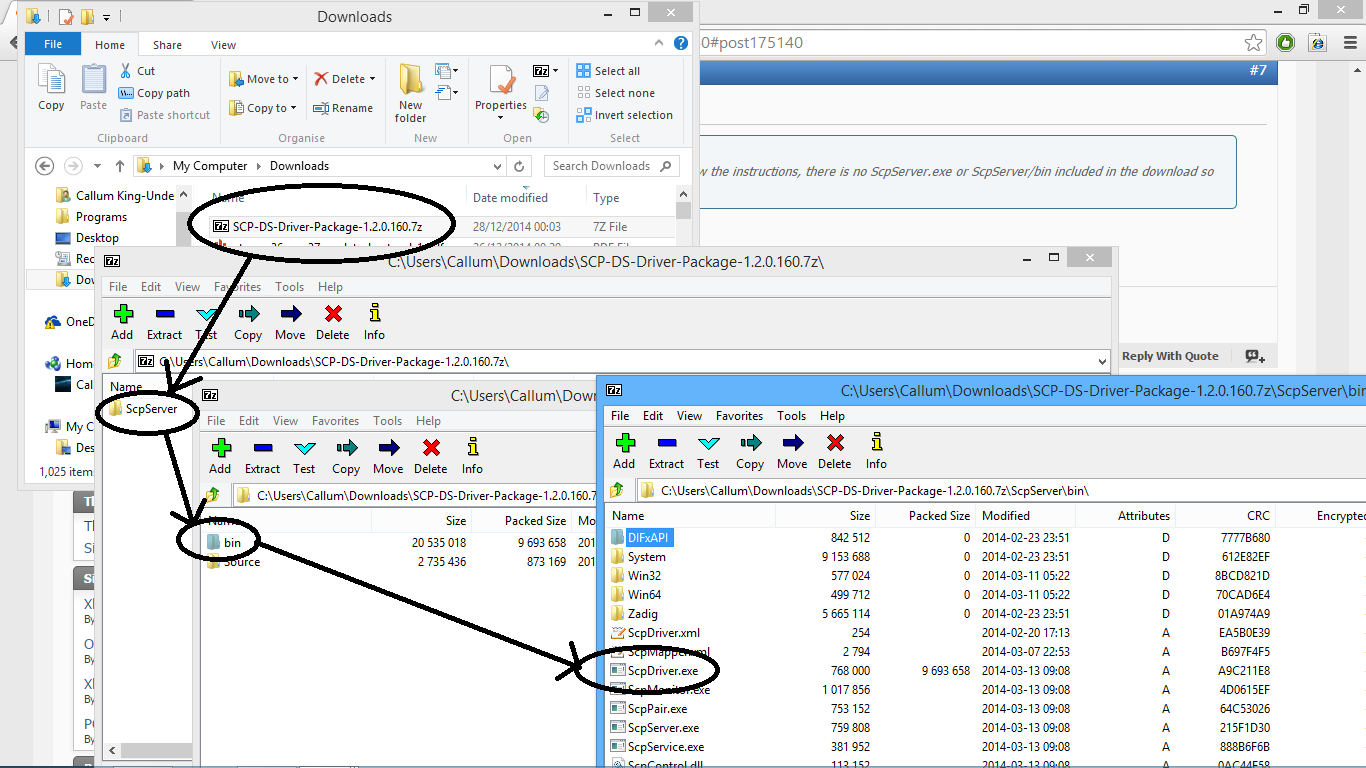Expand Move to dropdown in Explorer ribbon
1366x768 pixels.
297,79
